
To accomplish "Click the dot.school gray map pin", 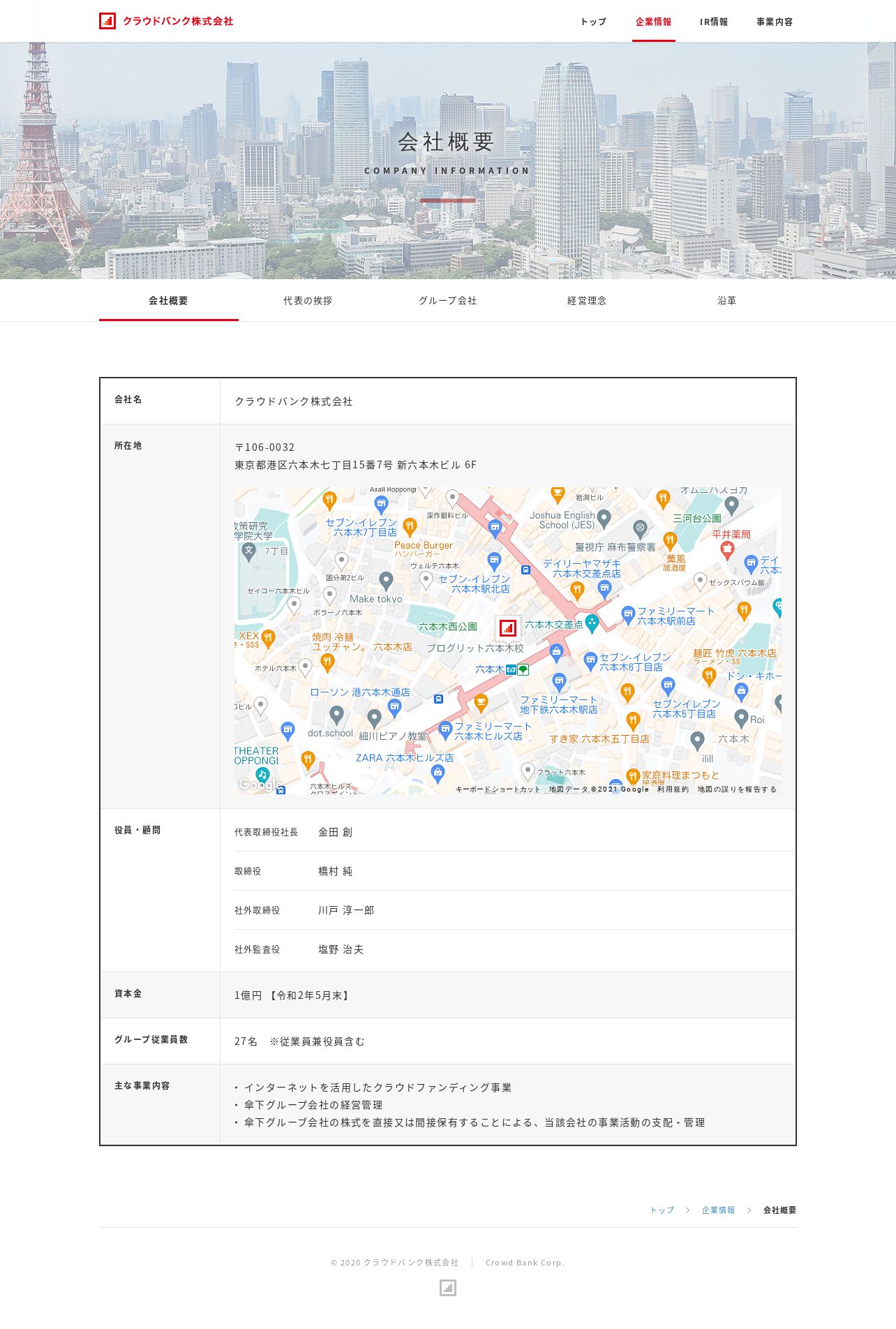I will 336,714.
